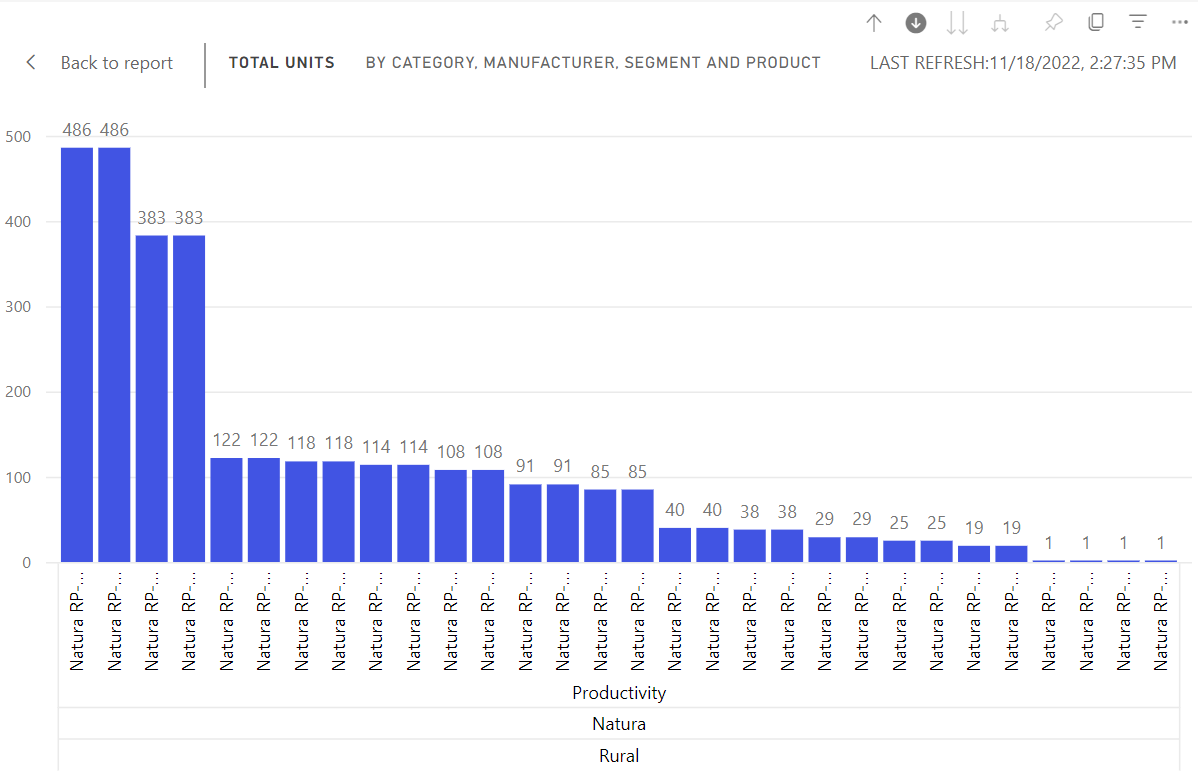This screenshot has width=1198, height=783.
Task: Copy the visual using the copy icon
Action: 1096,22
